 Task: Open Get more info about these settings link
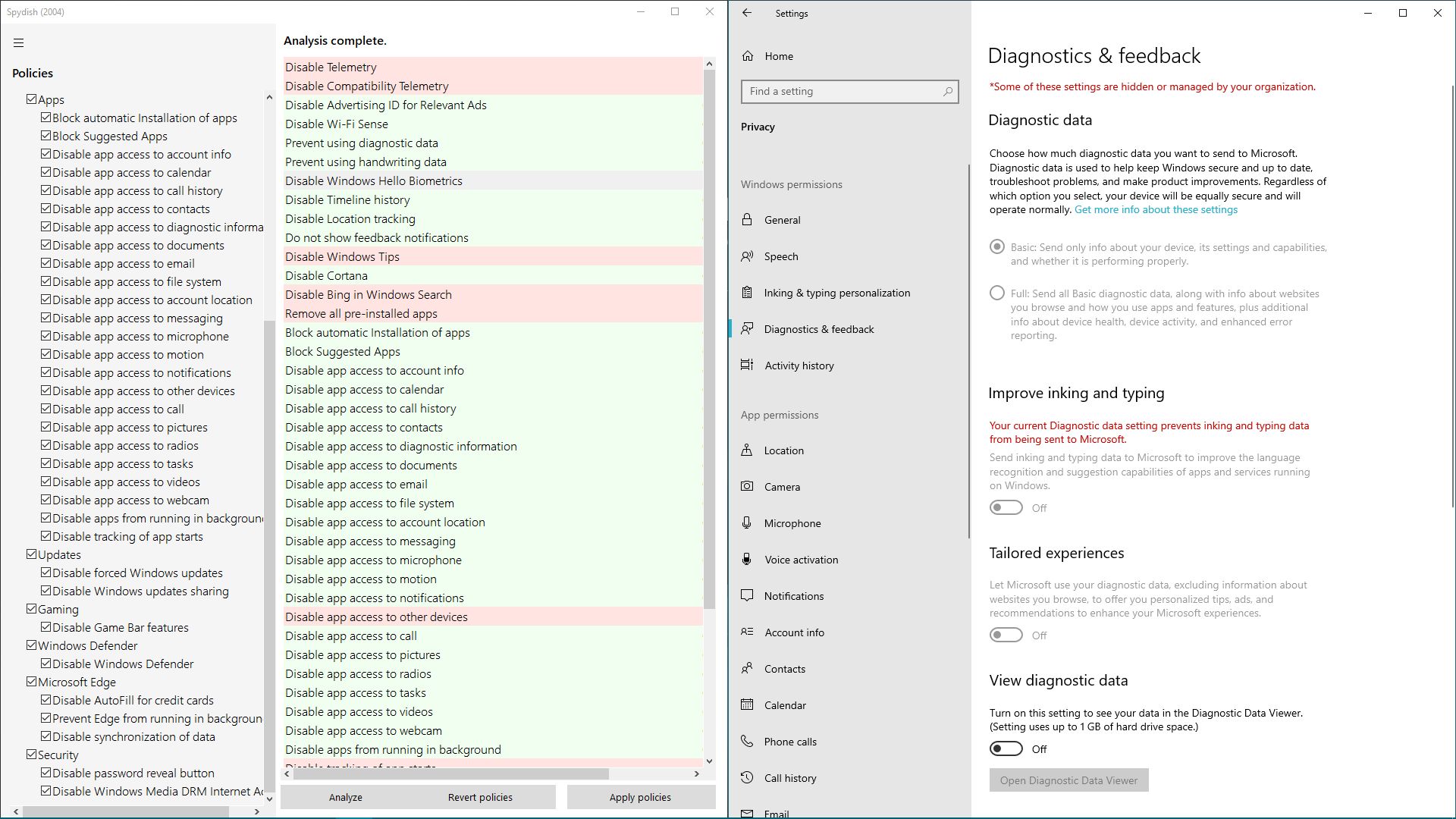click(1155, 210)
